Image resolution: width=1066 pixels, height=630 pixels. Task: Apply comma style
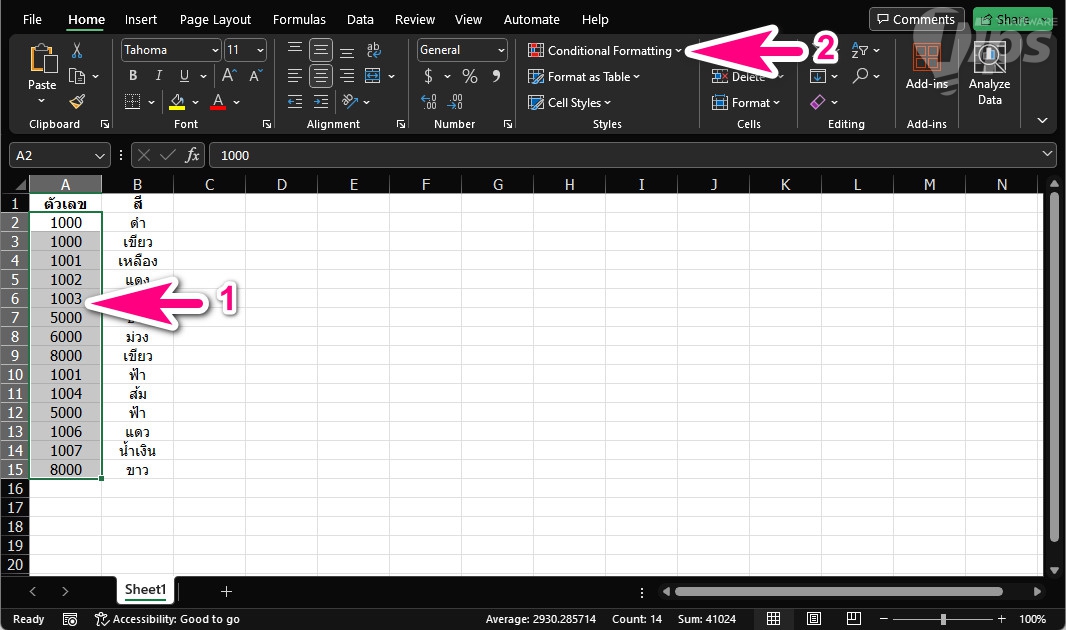[496, 75]
